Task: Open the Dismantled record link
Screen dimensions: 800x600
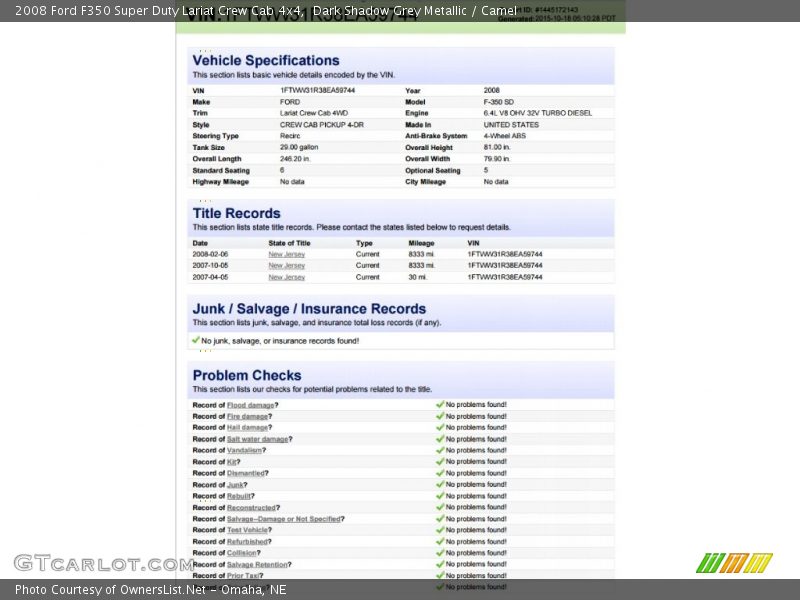Action: (x=246, y=473)
